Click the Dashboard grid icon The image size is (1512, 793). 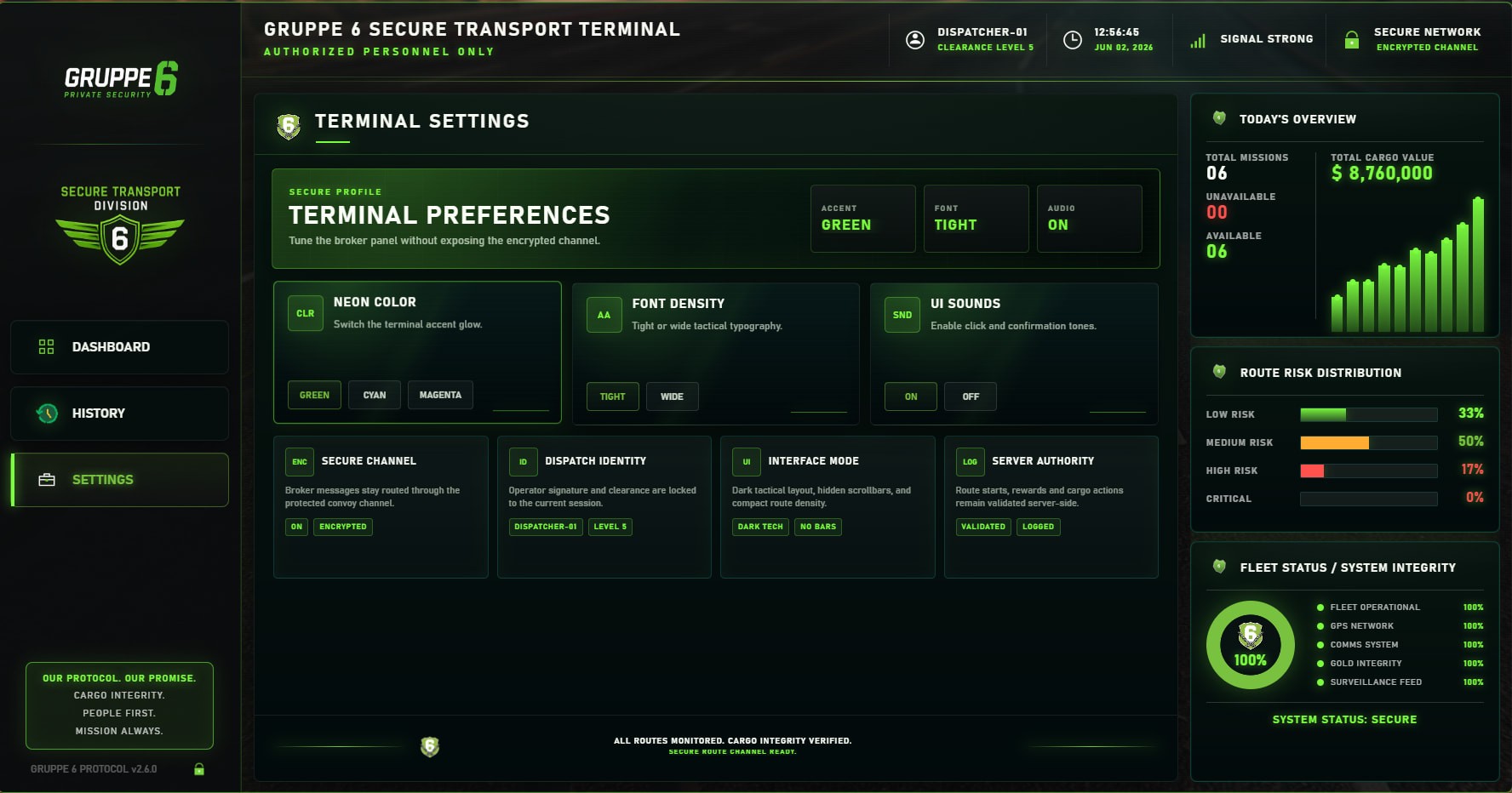pyautogui.click(x=47, y=347)
